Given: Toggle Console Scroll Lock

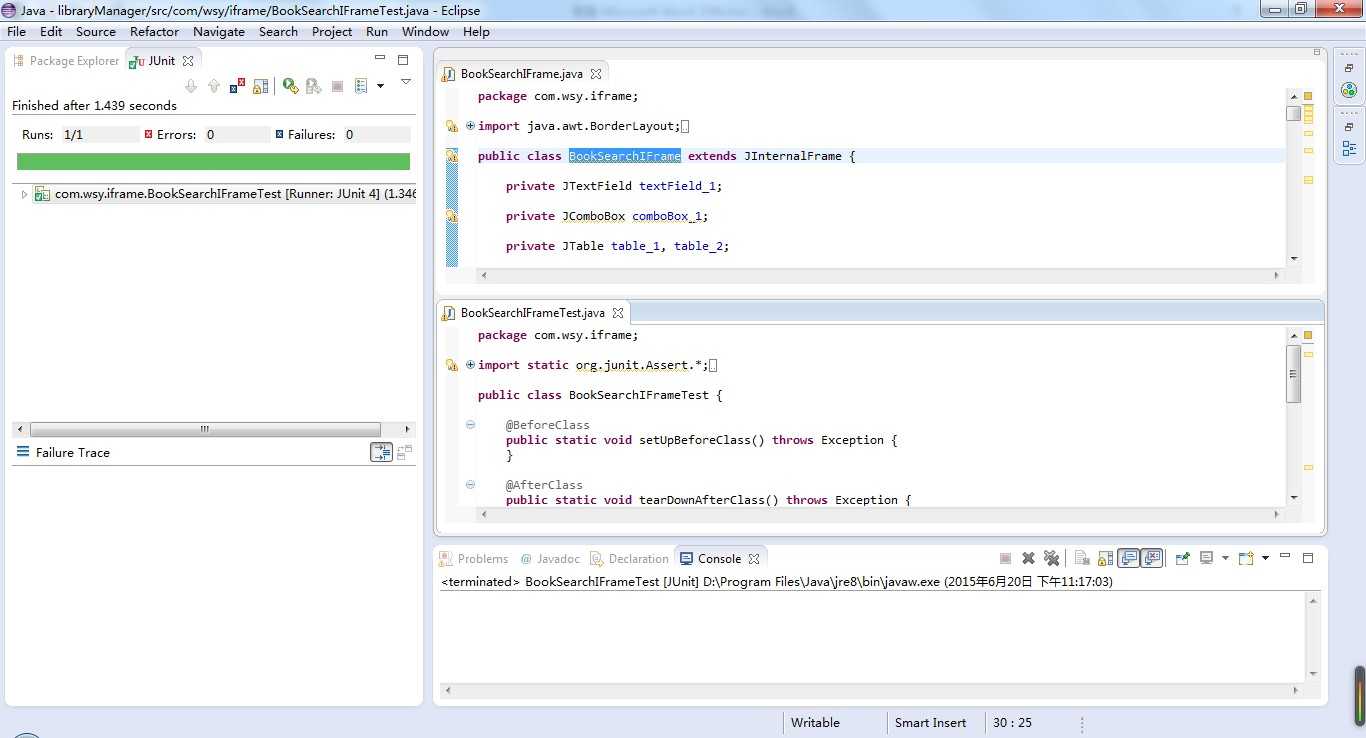Looking at the screenshot, I should point(1105,558).
